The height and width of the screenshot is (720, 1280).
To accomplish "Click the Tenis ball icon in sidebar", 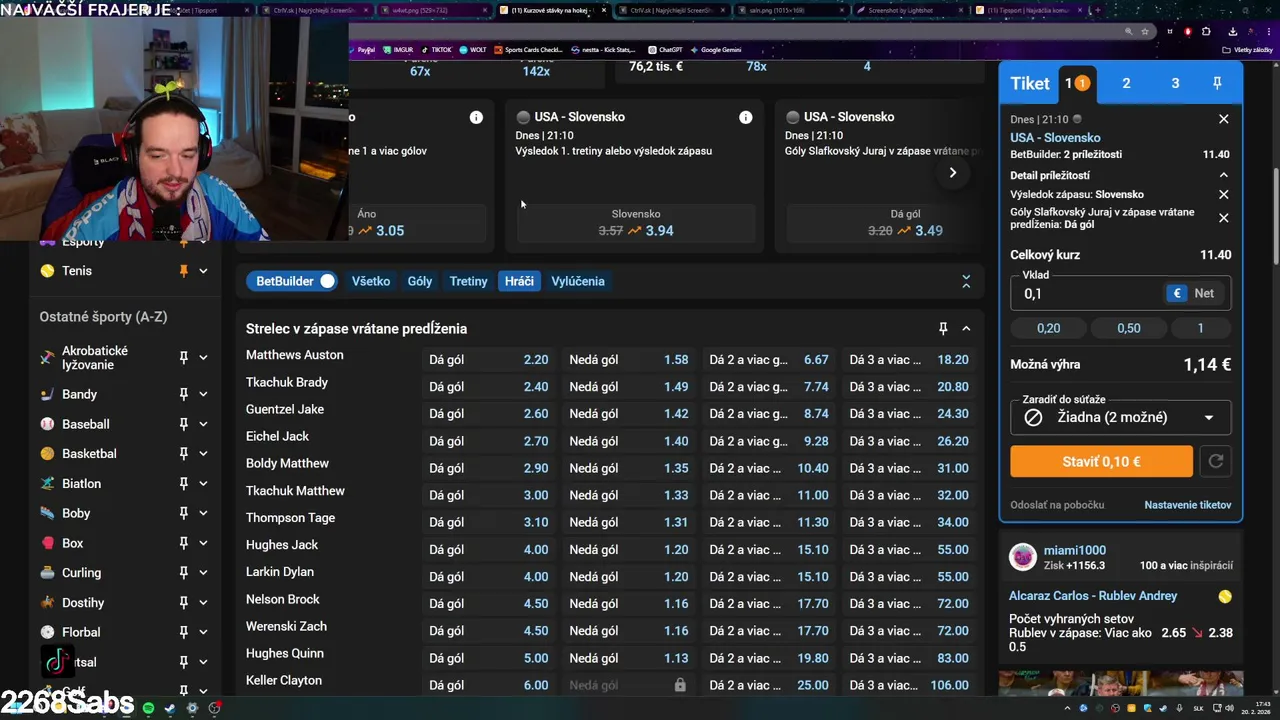I will point(47,271).
